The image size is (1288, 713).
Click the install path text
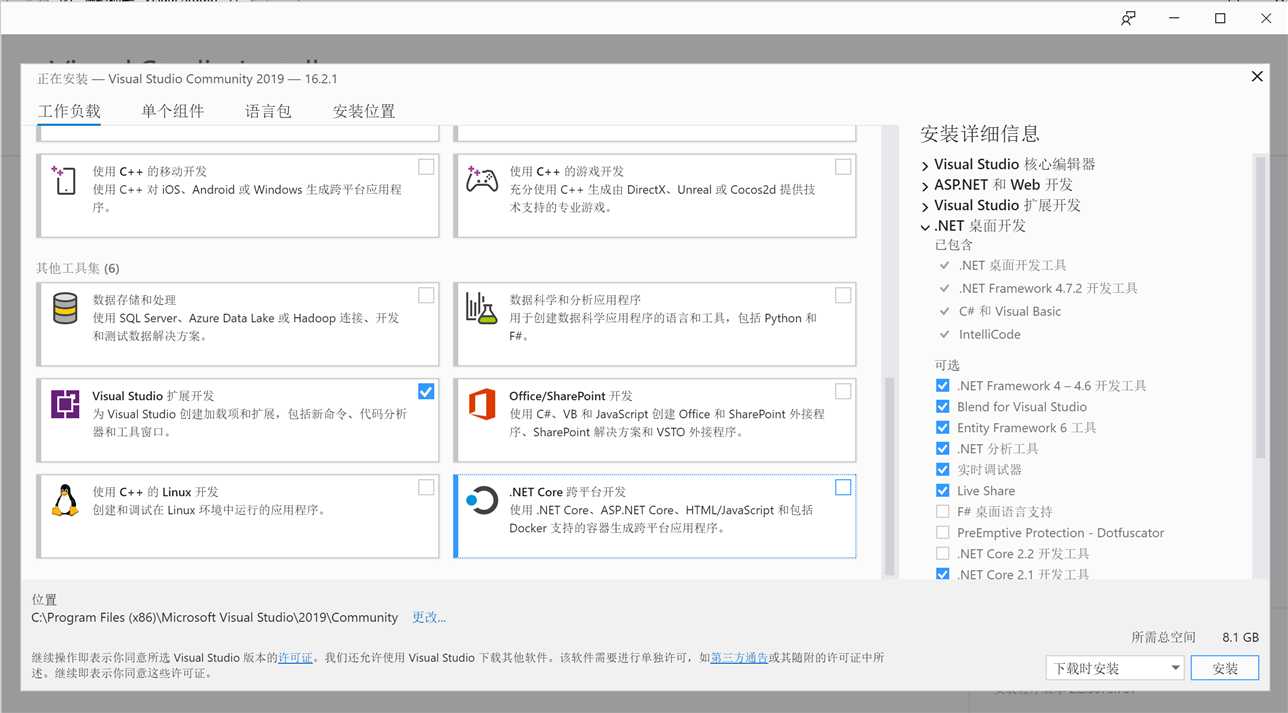(215, 617)
